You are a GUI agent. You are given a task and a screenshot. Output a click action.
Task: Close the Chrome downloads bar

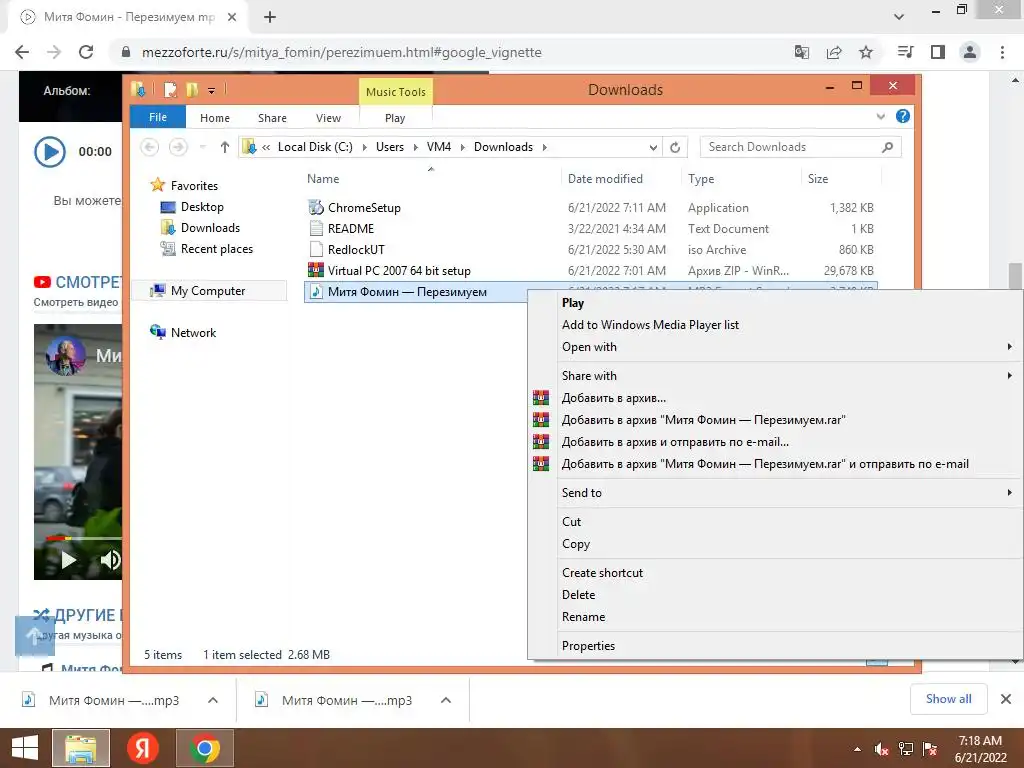click(1006, 699)
